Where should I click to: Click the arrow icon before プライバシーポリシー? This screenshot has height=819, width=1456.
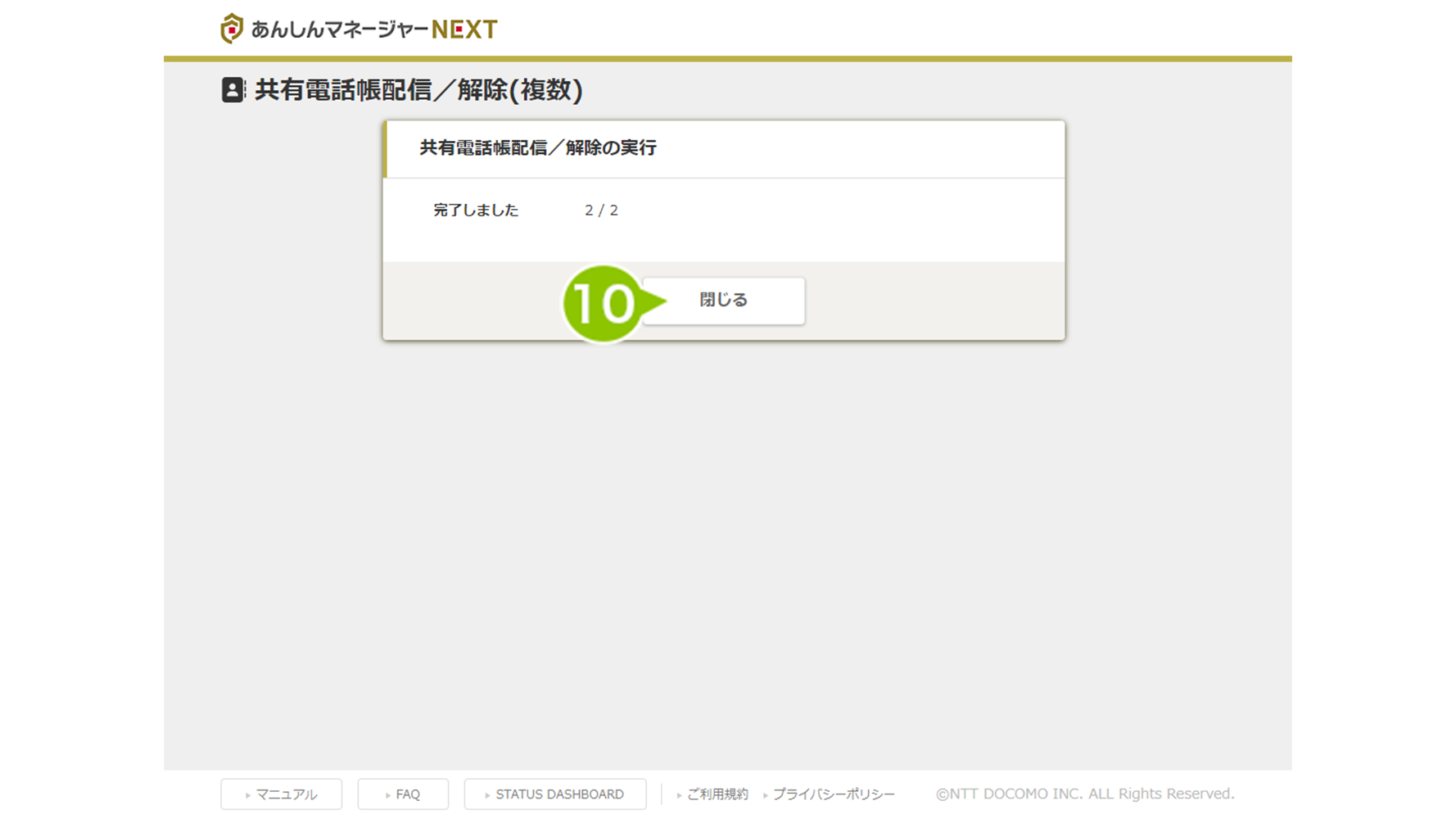[766, 795]
